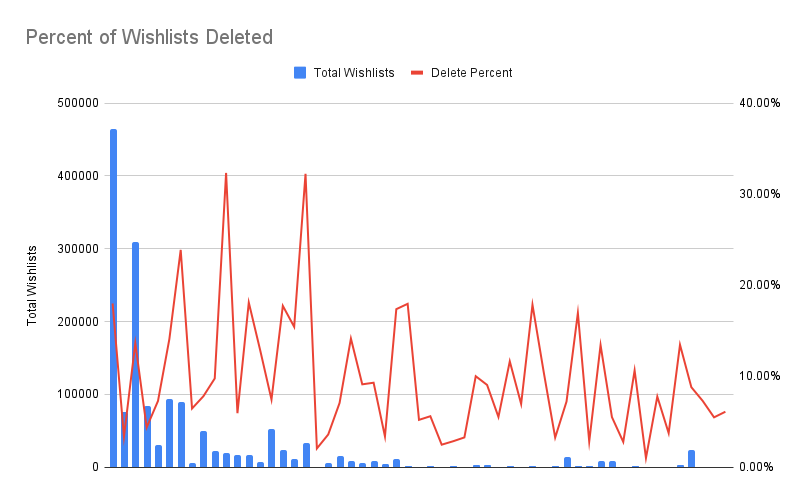Image resolution: width=806 pixels, height=499 pixels.
Task: Click the 30.00% right axis label
Action: [759, 194]
